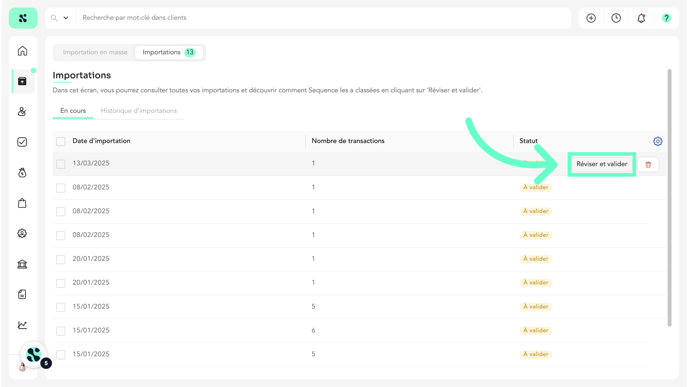Expand the search scope dropdown chevron
This screenshot has height=387, width=688.
(x=66, y=18)
